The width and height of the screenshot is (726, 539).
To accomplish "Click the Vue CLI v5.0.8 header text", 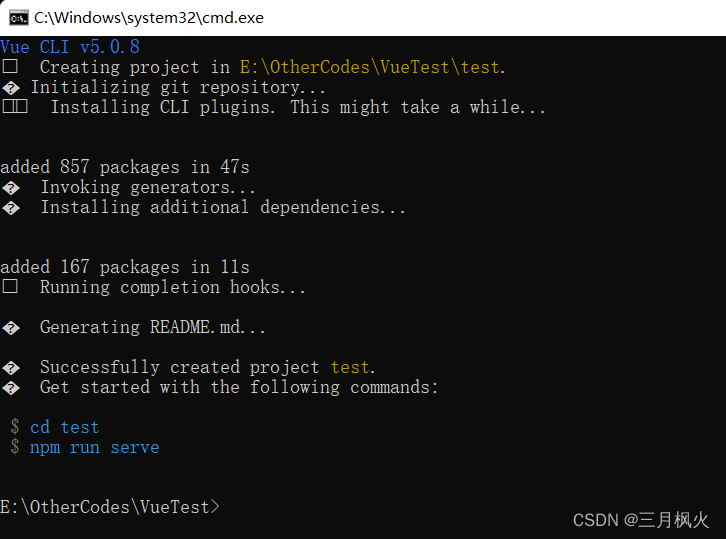I will [70, 47].
